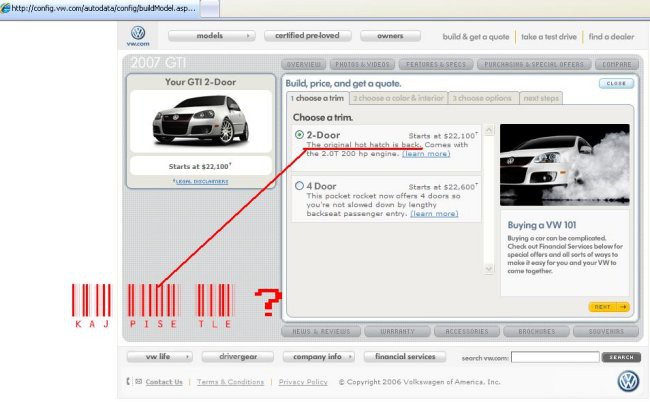Go to 'choose options' step tab
Image resolution: width=650 pixels, height=402 pixels.
click(x=483, y=98)
